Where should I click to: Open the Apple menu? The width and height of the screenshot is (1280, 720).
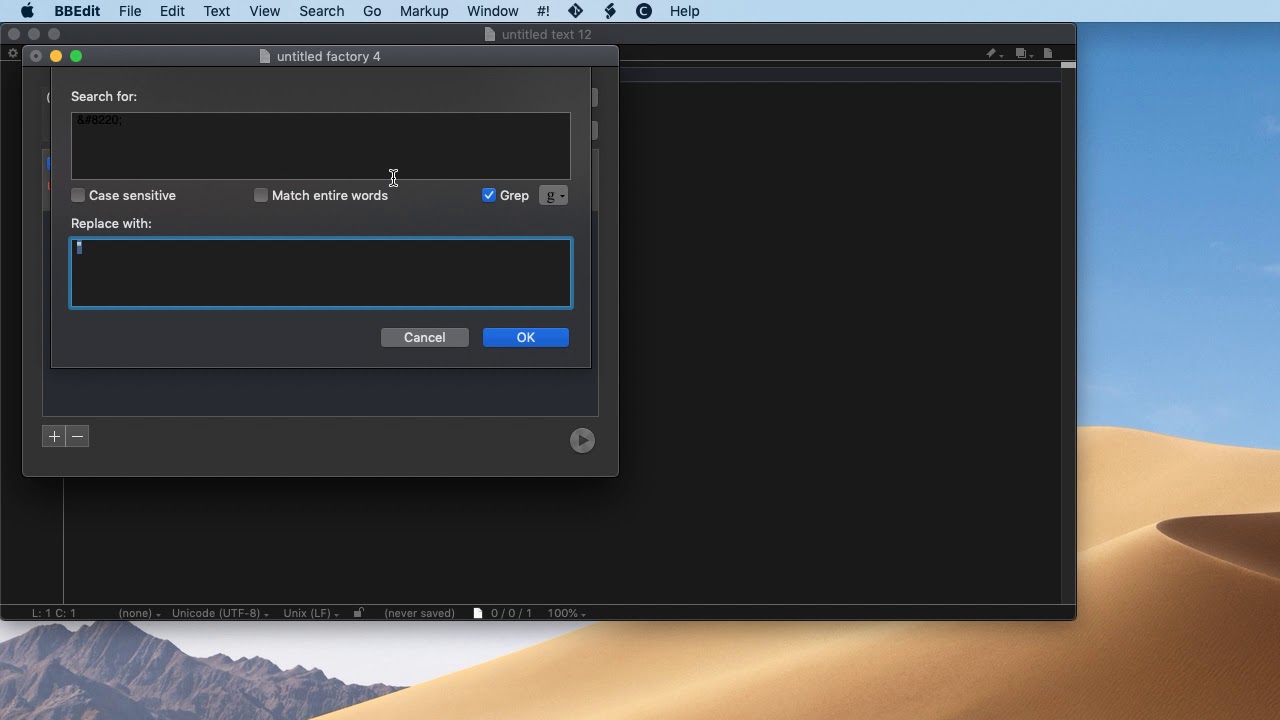point(27,11)
